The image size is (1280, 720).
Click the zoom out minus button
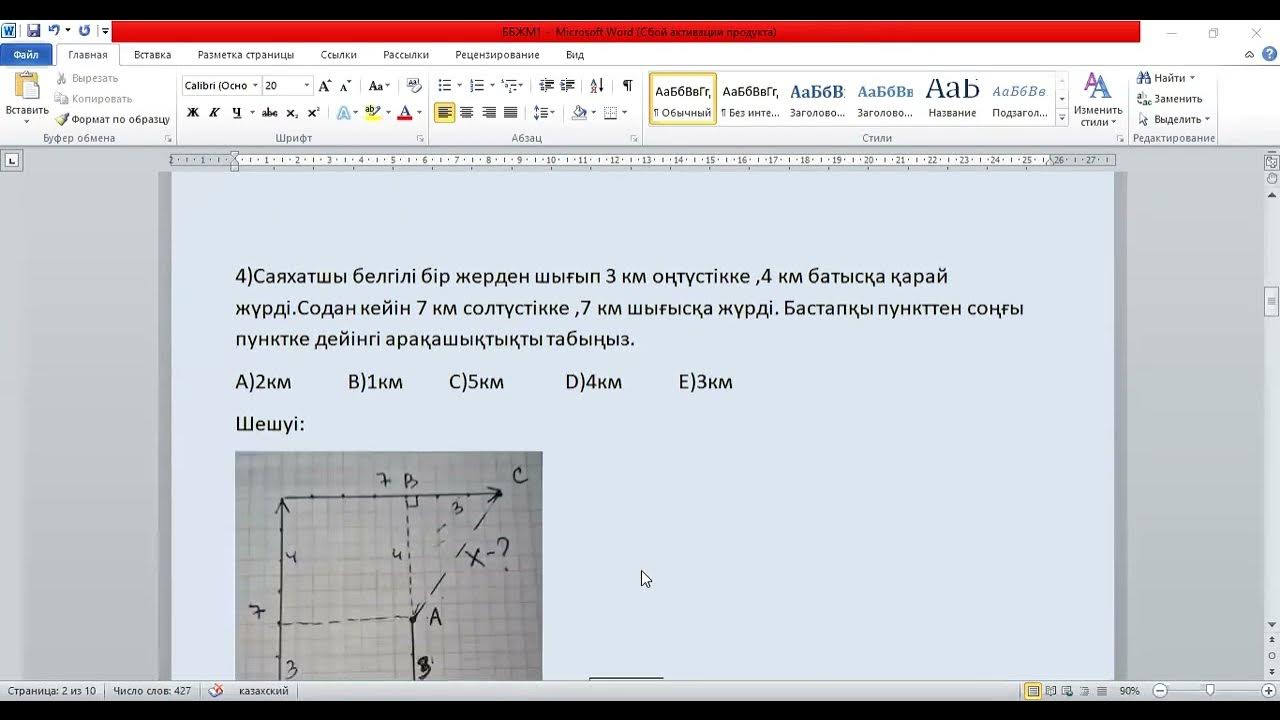1160,691
